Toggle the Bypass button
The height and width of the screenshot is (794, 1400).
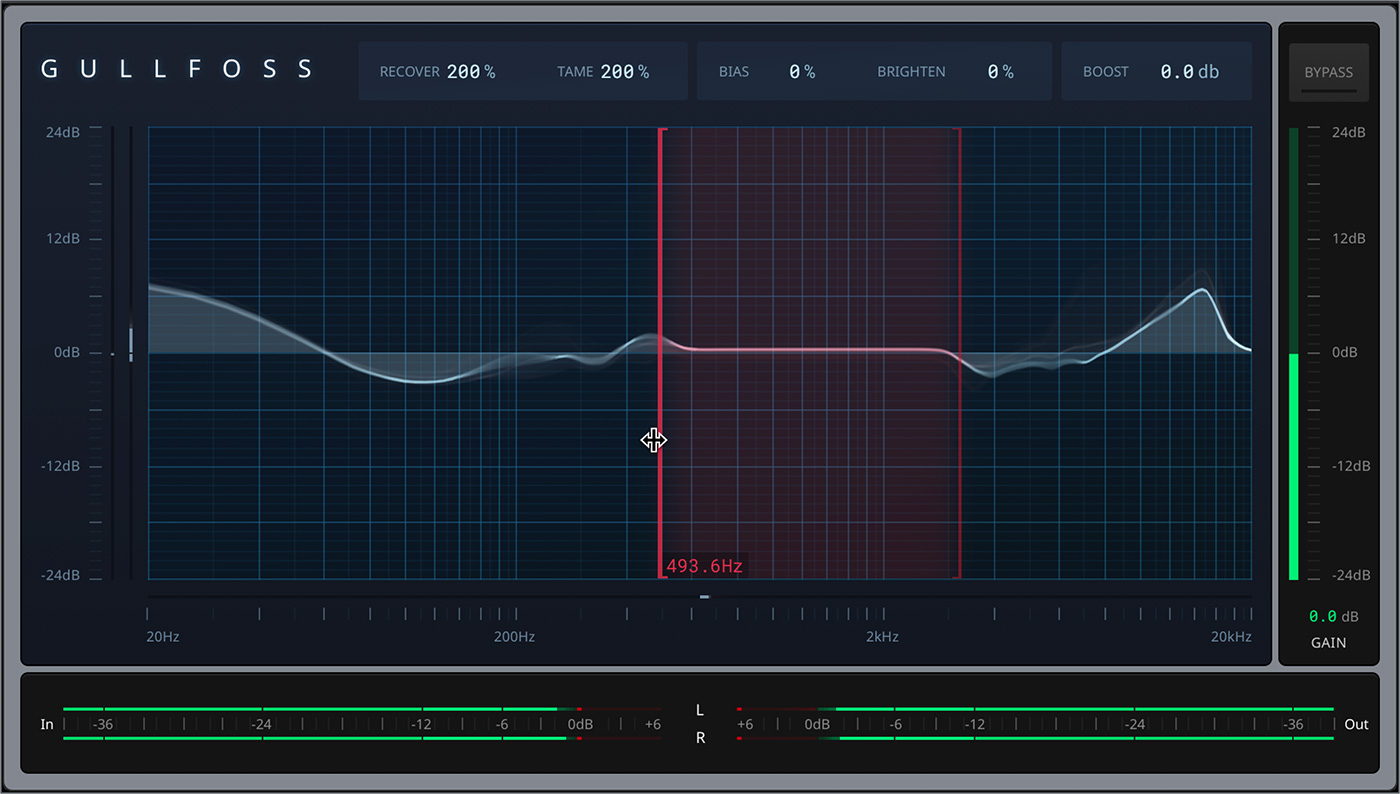[1328, 73]
